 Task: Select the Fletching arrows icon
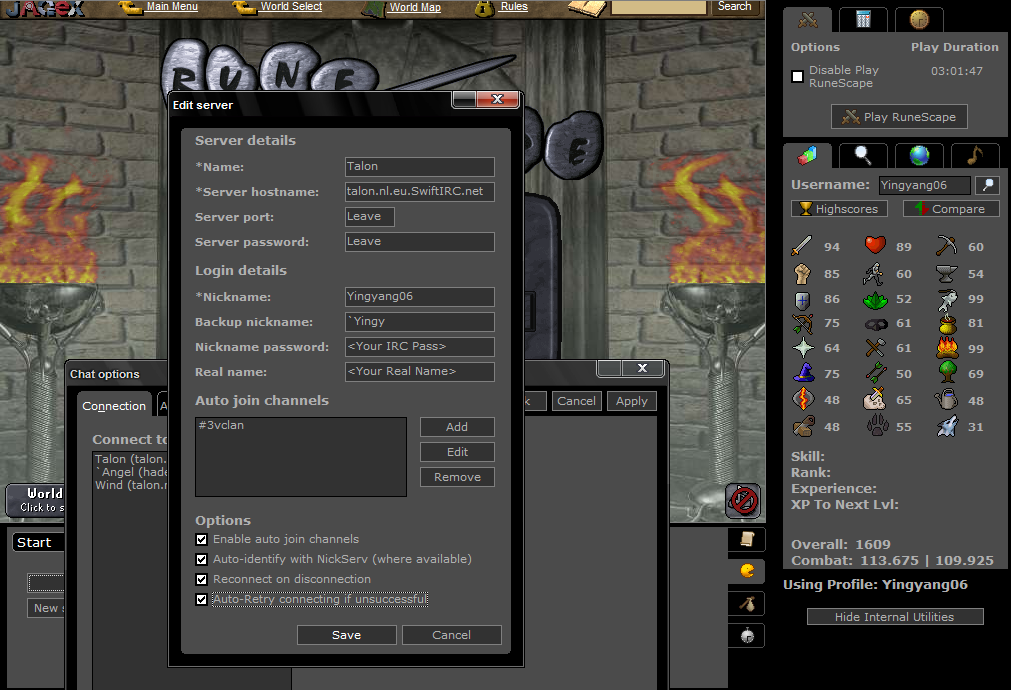(875, 373)
